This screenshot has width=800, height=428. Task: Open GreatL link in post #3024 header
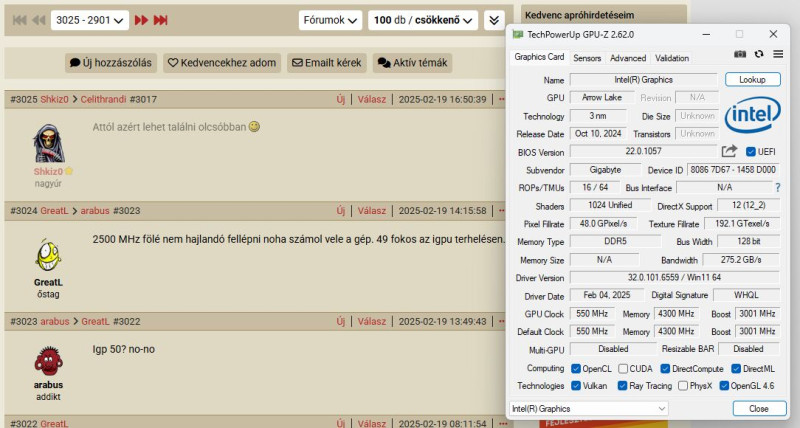[x=54, y=211]
